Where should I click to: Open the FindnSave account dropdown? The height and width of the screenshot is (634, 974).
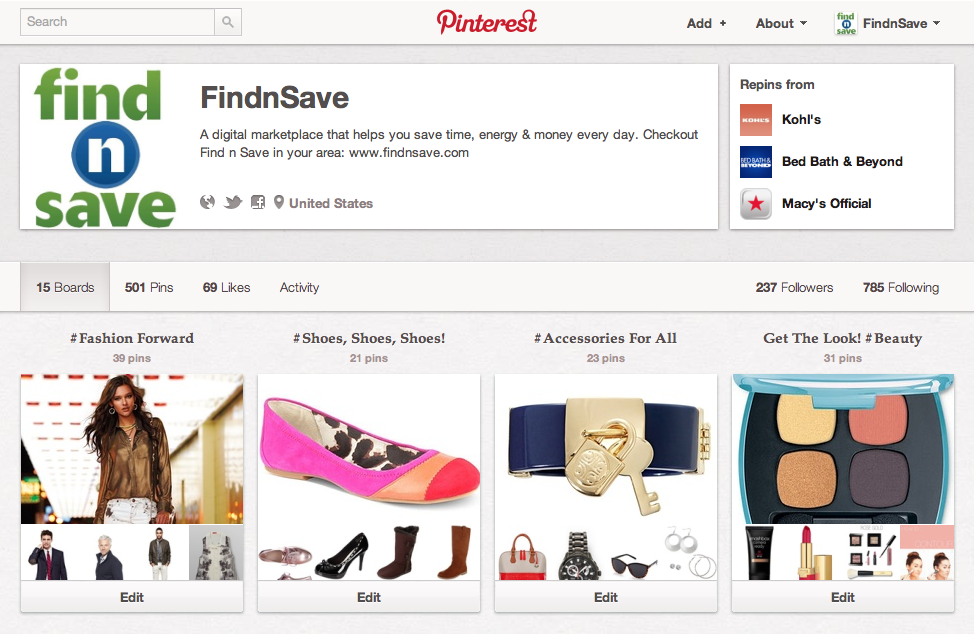(901, 24)
